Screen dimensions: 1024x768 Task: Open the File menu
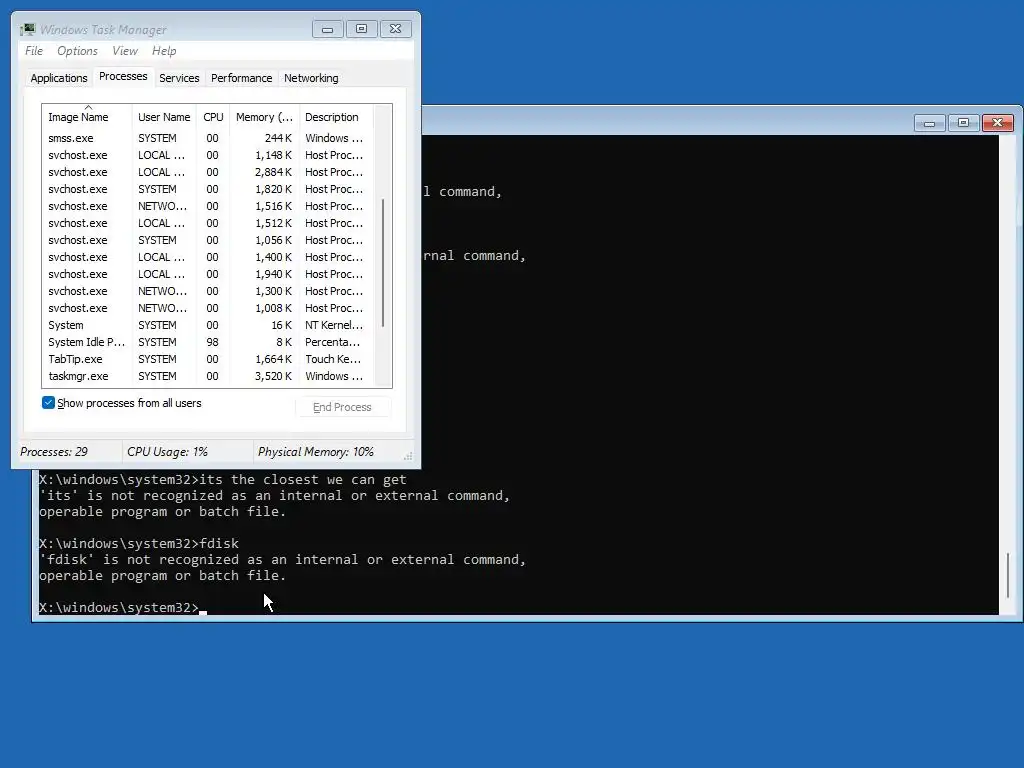pos(34,51)
